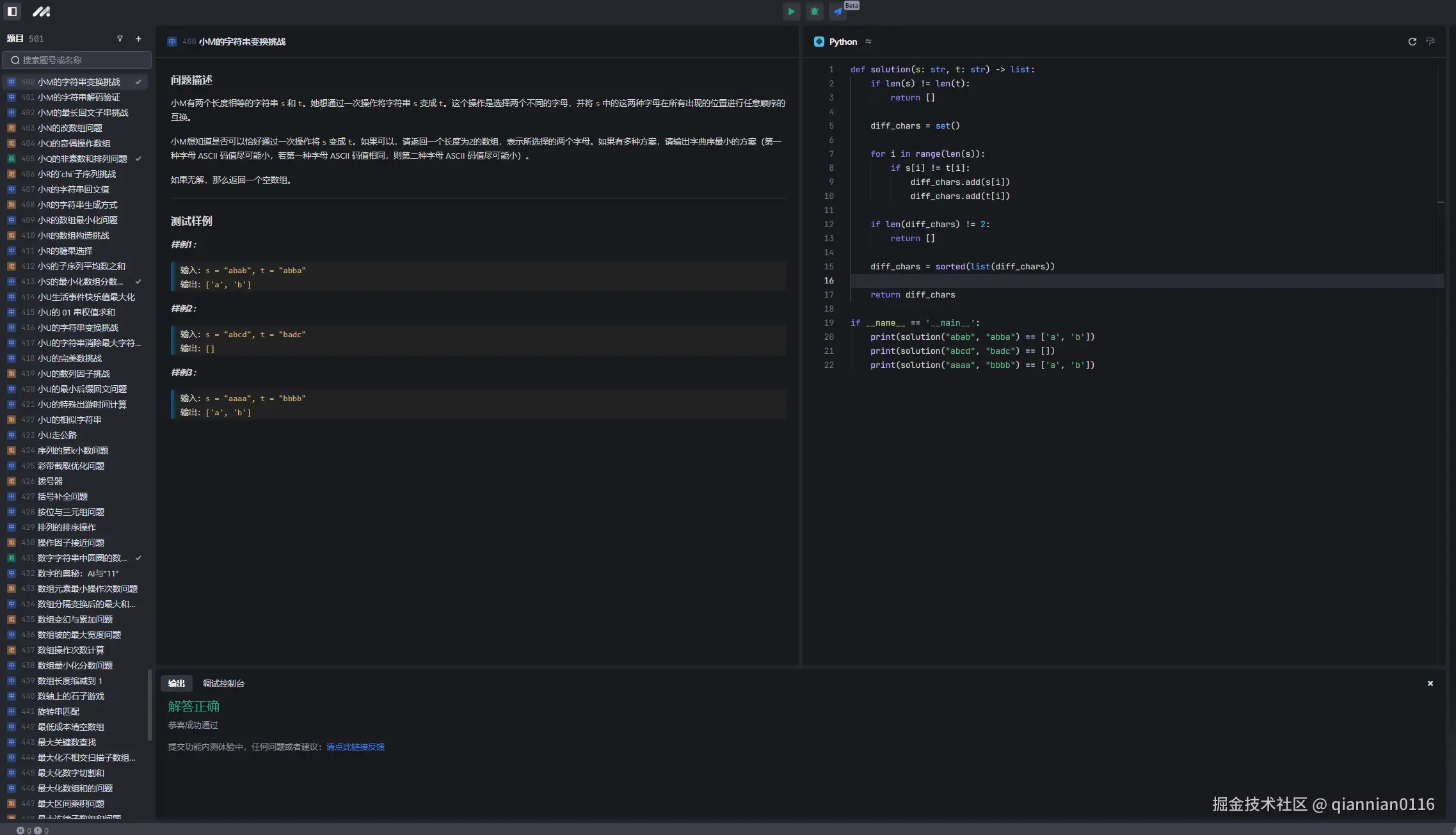
Task: Select the 输出 tab
Action: (x=176, y=683)
